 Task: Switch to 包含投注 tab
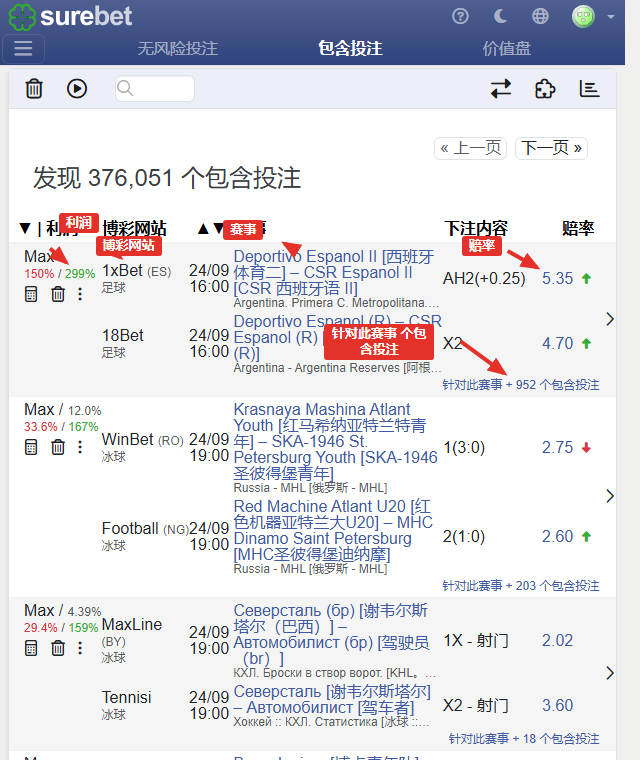click(x=350, y=48)
